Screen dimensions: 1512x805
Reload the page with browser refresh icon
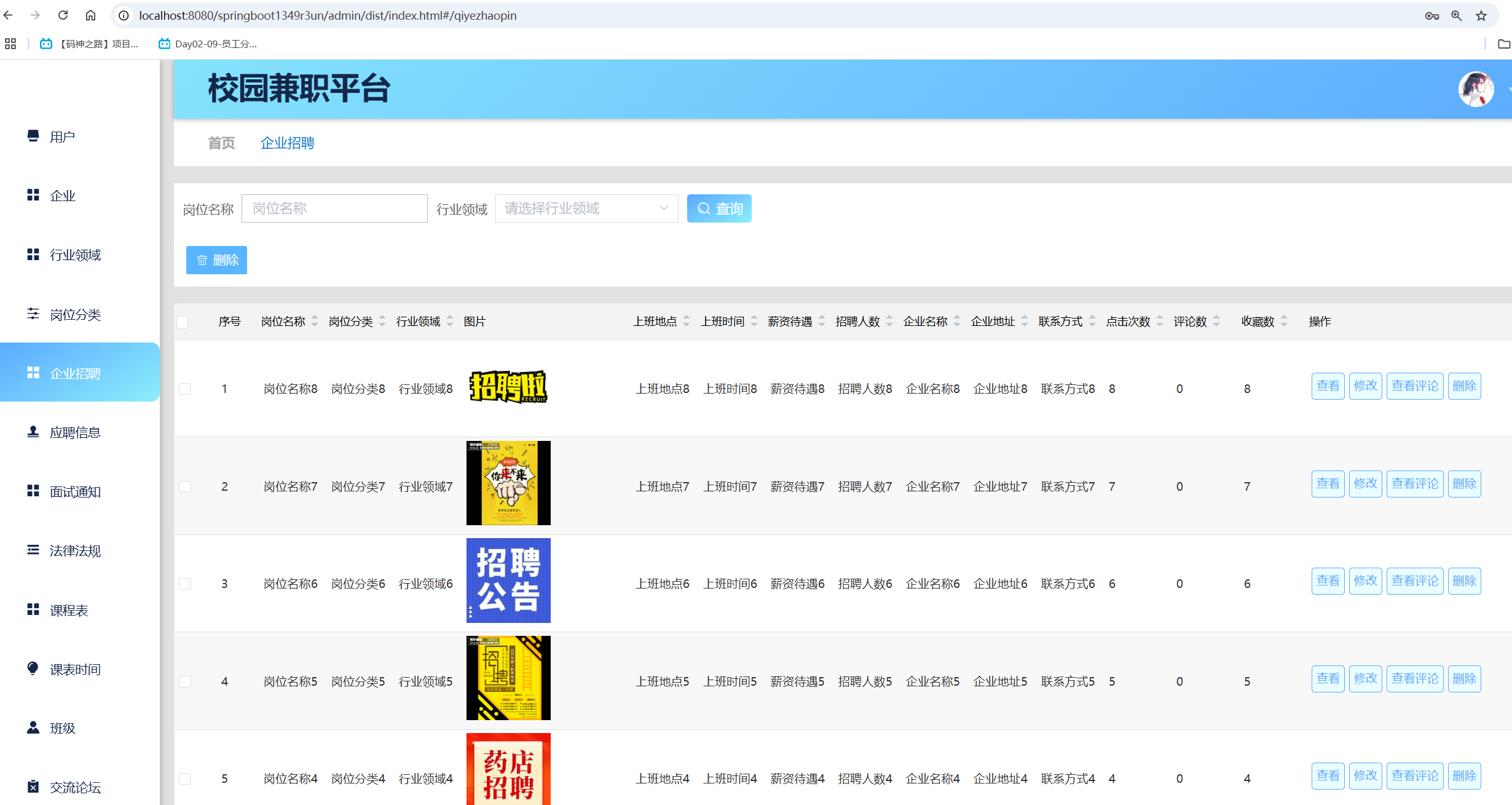(63, 15)
